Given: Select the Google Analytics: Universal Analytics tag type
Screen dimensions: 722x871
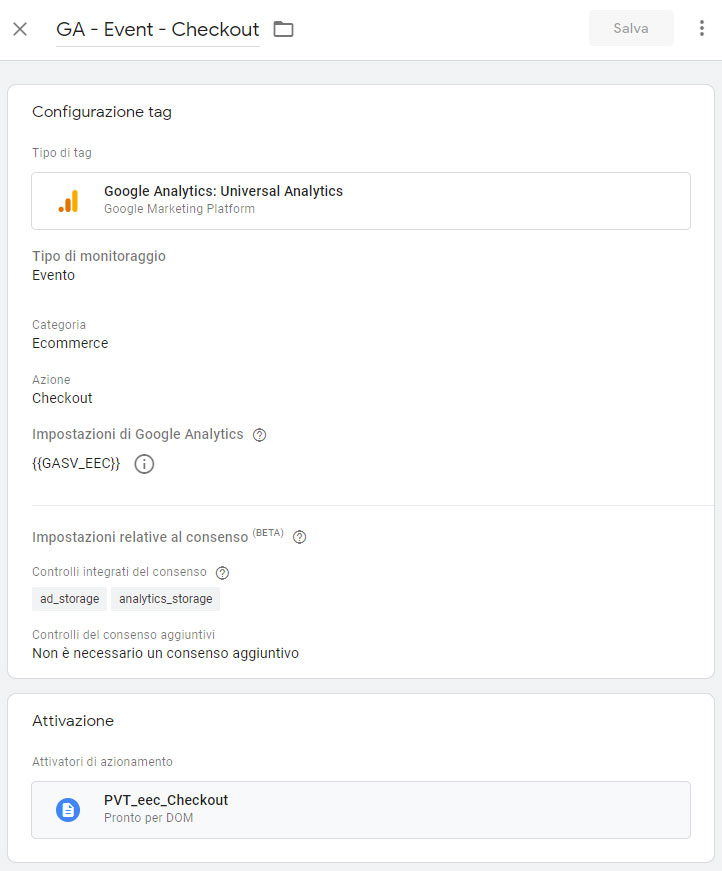Looking at the screenshot, I should [x=361, y=201].
